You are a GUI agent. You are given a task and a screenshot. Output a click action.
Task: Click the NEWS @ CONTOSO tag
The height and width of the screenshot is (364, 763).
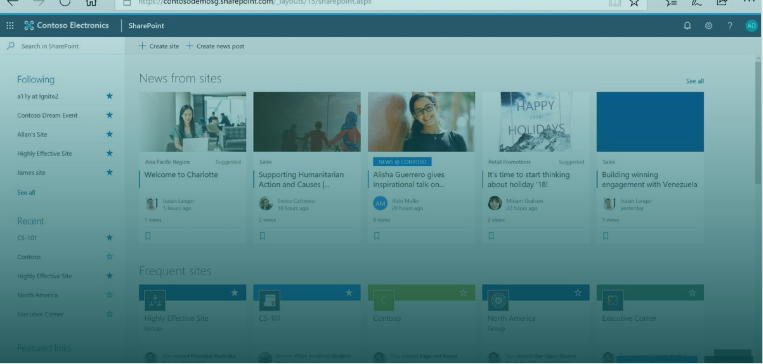(402, 162)
